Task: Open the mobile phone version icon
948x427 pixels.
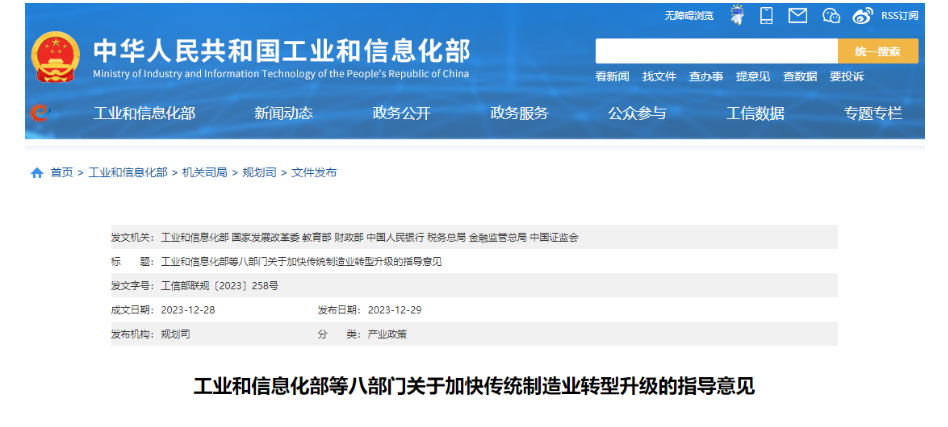Action: [x=766, y=15]
